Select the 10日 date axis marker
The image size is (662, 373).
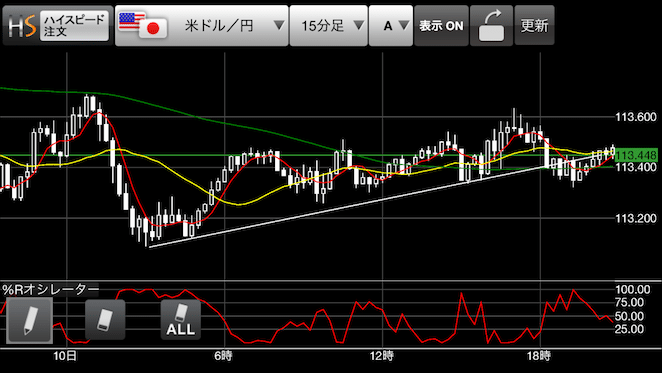tap(65, 356)
